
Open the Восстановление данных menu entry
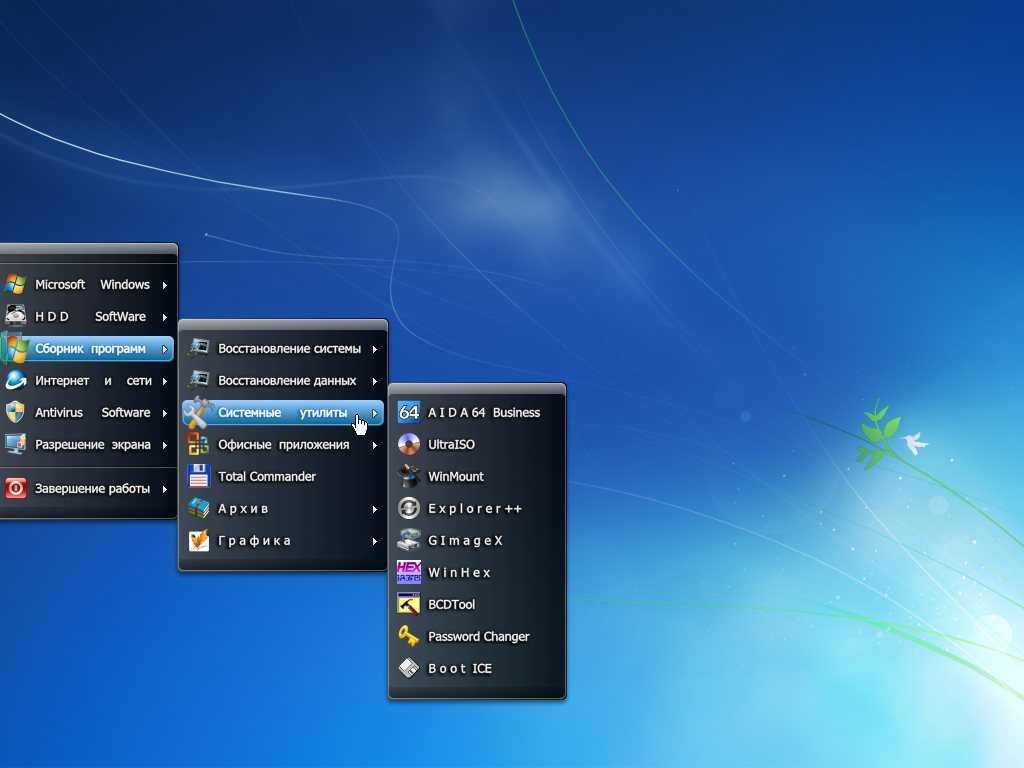[283, 381]
